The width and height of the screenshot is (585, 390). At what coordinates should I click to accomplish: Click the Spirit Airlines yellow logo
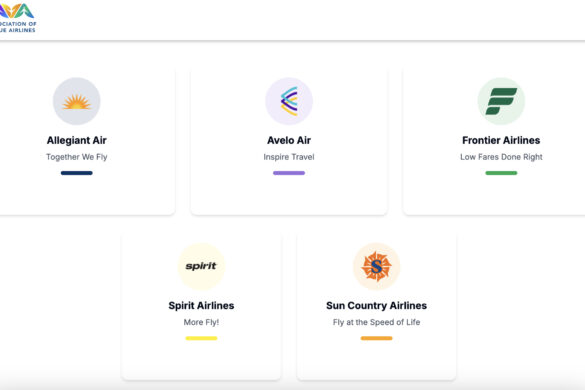201,266
